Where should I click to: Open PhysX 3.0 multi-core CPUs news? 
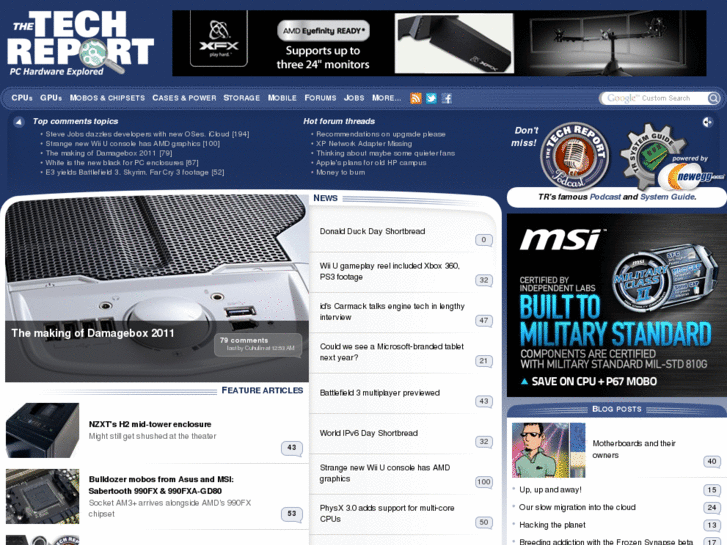(x=387, y=513)
